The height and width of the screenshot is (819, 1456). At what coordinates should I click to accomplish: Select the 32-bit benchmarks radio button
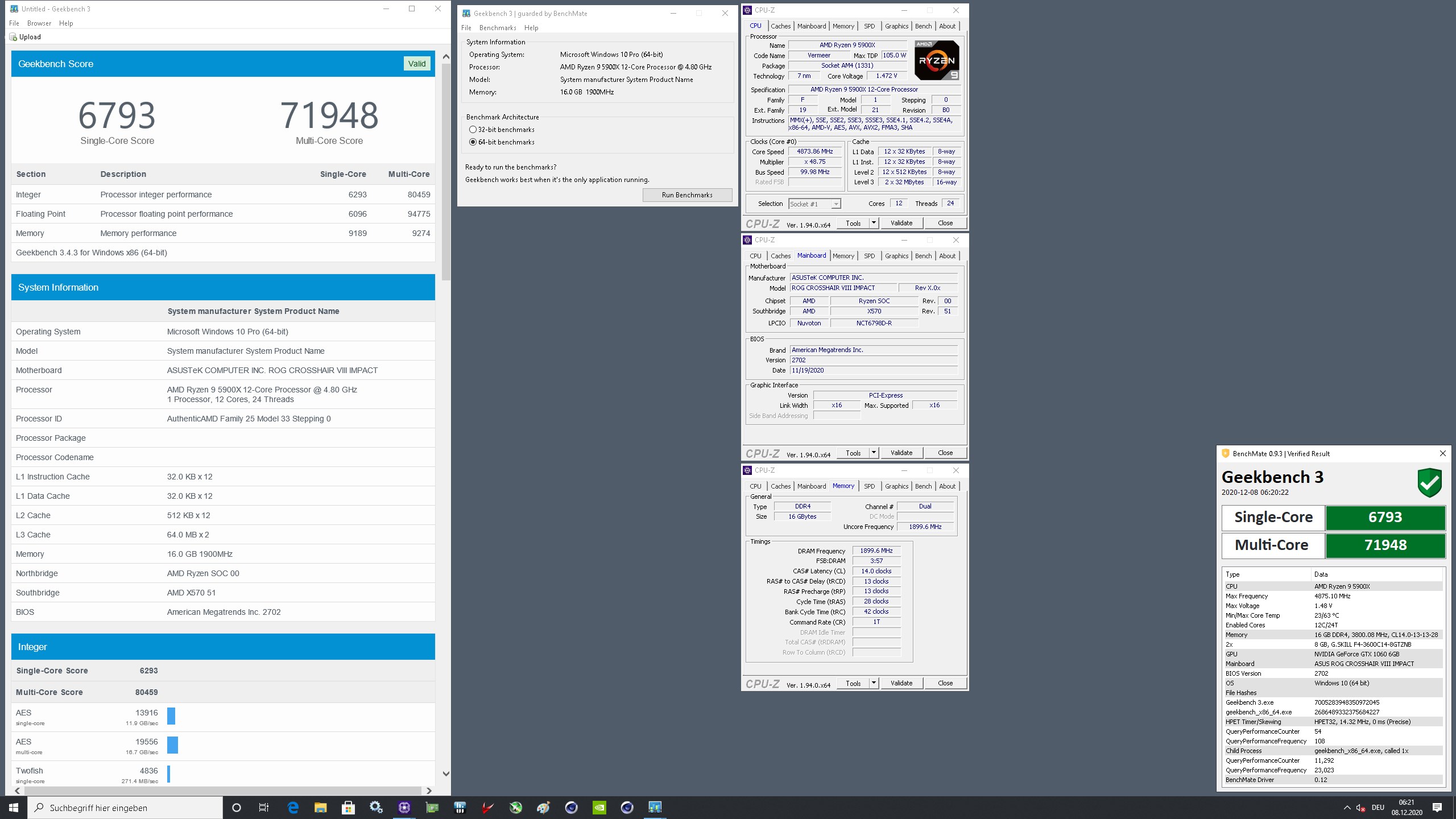[473, 130]
